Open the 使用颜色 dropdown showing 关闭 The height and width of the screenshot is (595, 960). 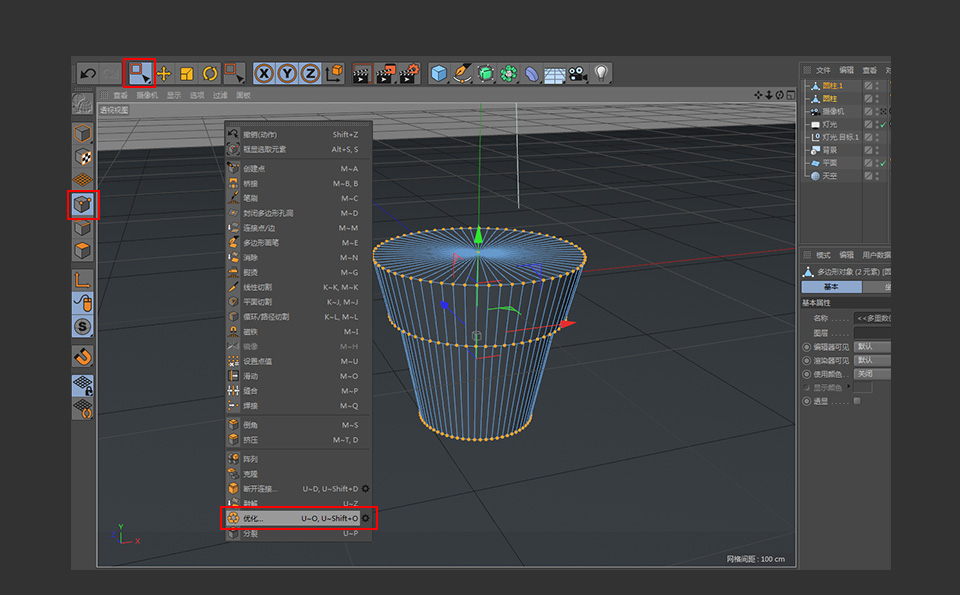873,374
